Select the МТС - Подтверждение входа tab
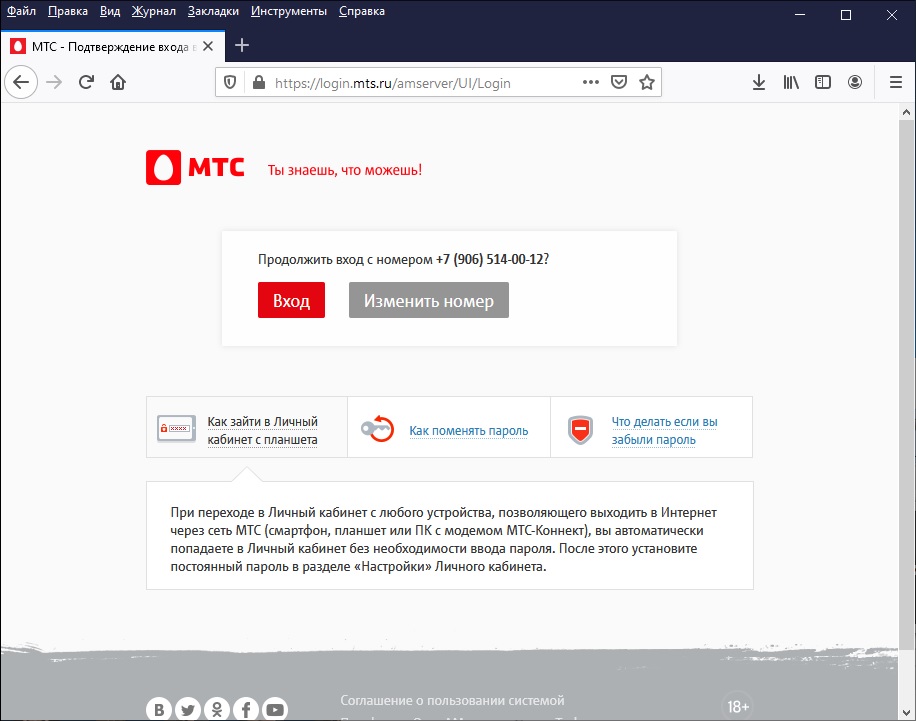This screenshot has width=916, height=721. [113, 46]
